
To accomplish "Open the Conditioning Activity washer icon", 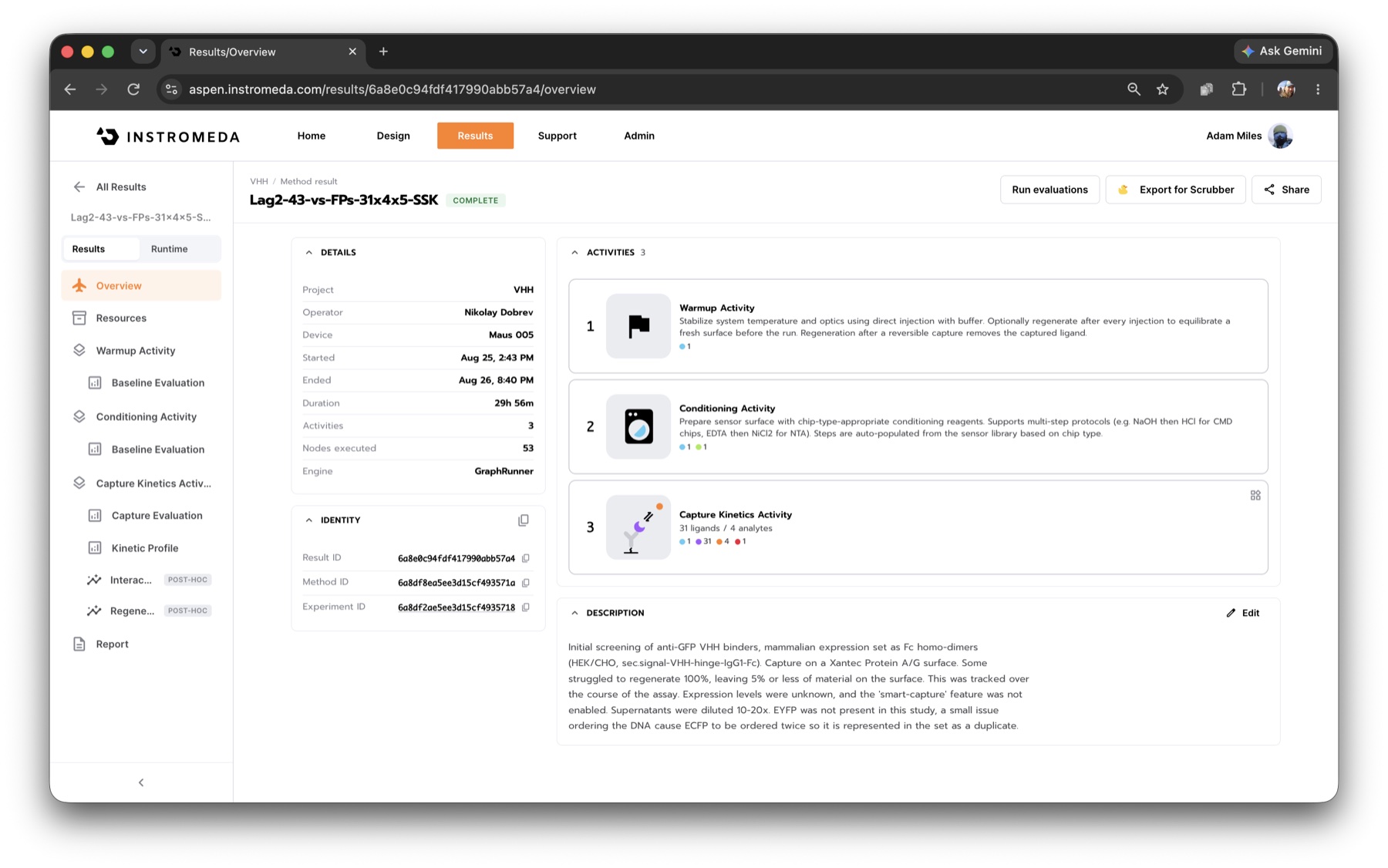I will pyautogui.click(x=638, y=426).
